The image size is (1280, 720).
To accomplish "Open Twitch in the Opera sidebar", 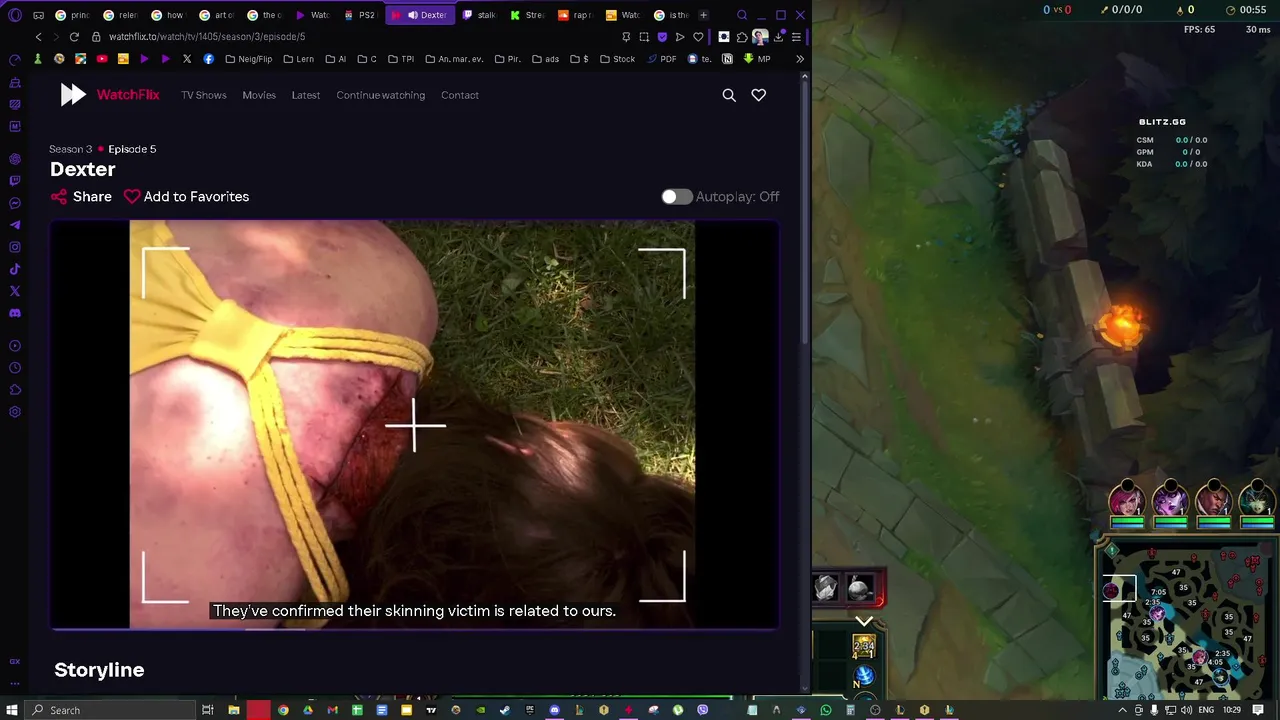I will [15, 181].
